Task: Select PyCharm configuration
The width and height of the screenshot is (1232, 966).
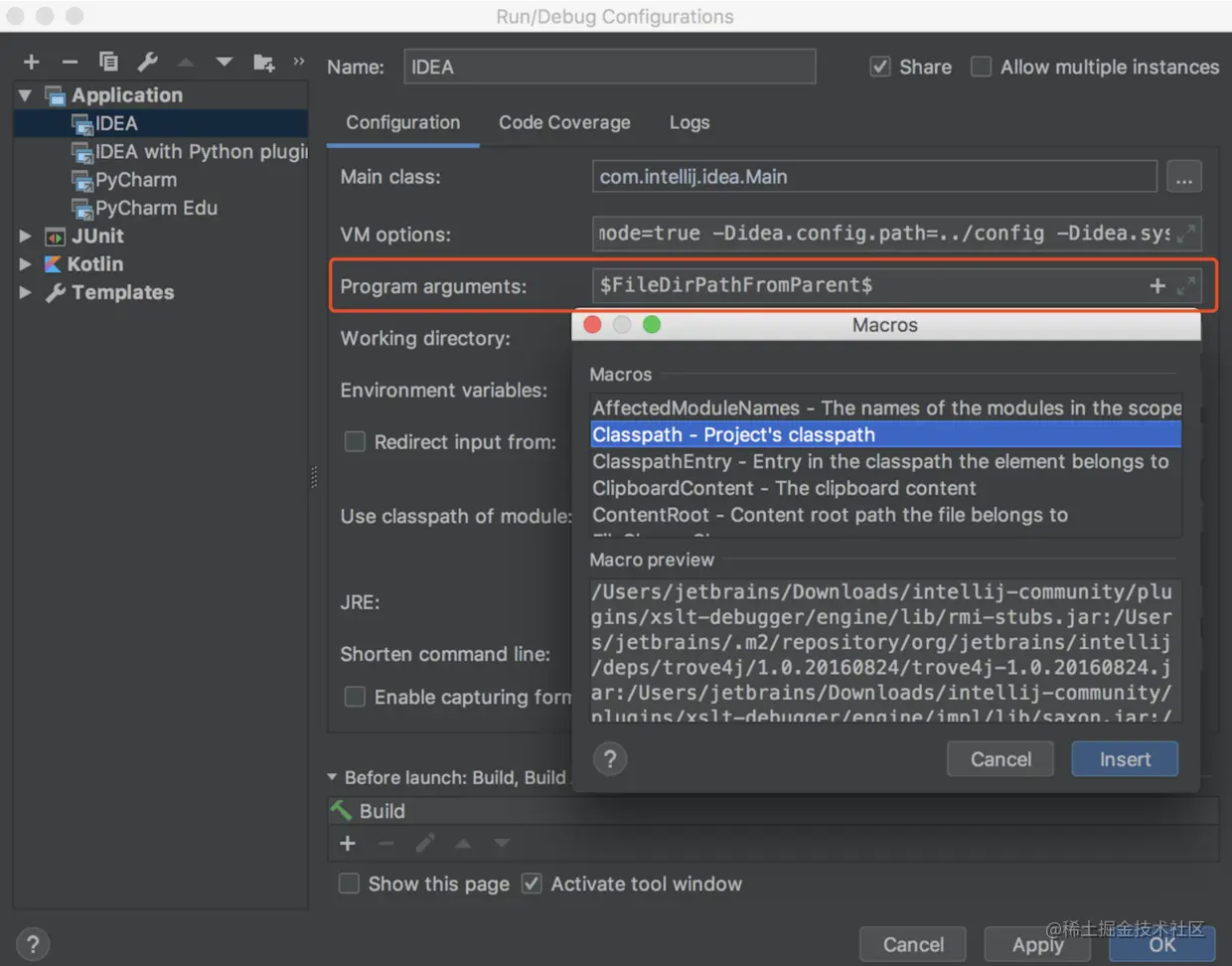Action: (160, 180)
